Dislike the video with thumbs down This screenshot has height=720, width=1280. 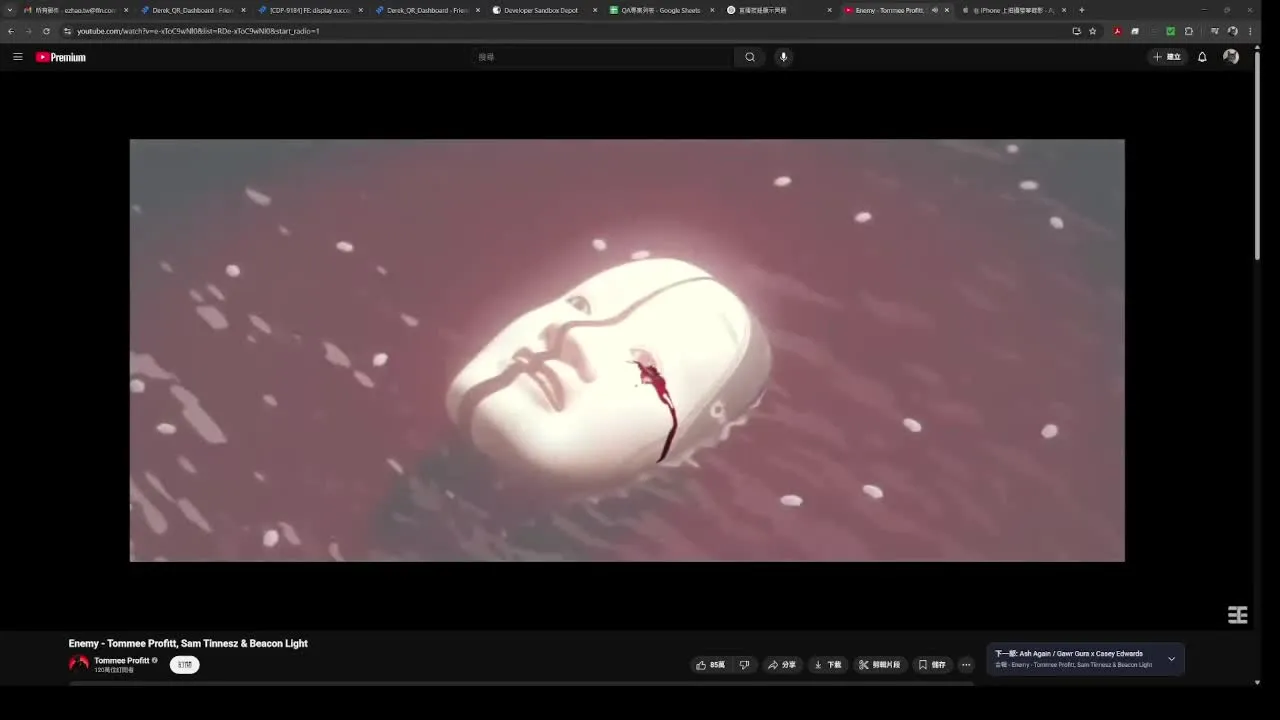coord(744,665)
